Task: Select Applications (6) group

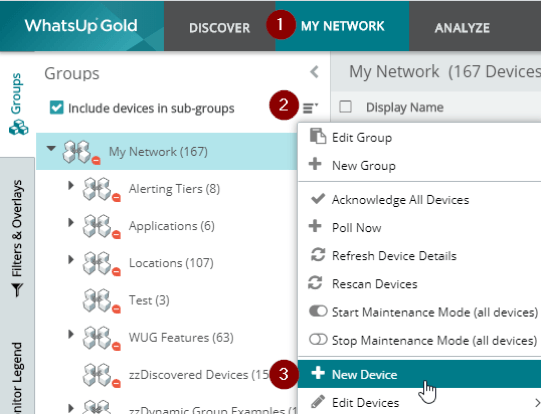Action: pyautogui.click(x=171, y=226)
